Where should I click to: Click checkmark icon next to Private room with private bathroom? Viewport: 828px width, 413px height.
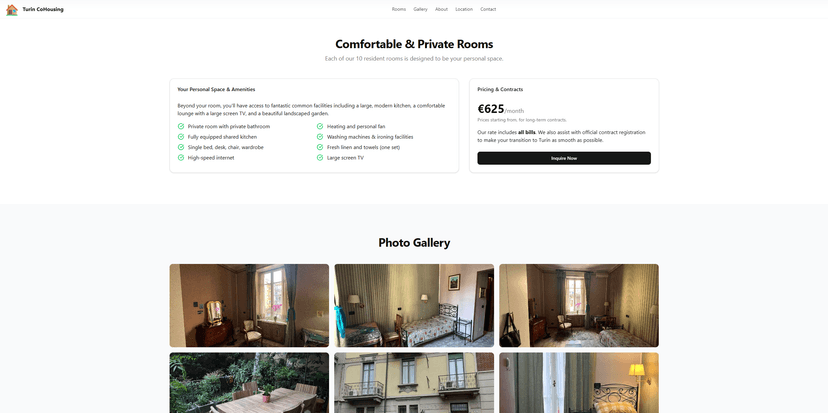[x=181, y=126]
